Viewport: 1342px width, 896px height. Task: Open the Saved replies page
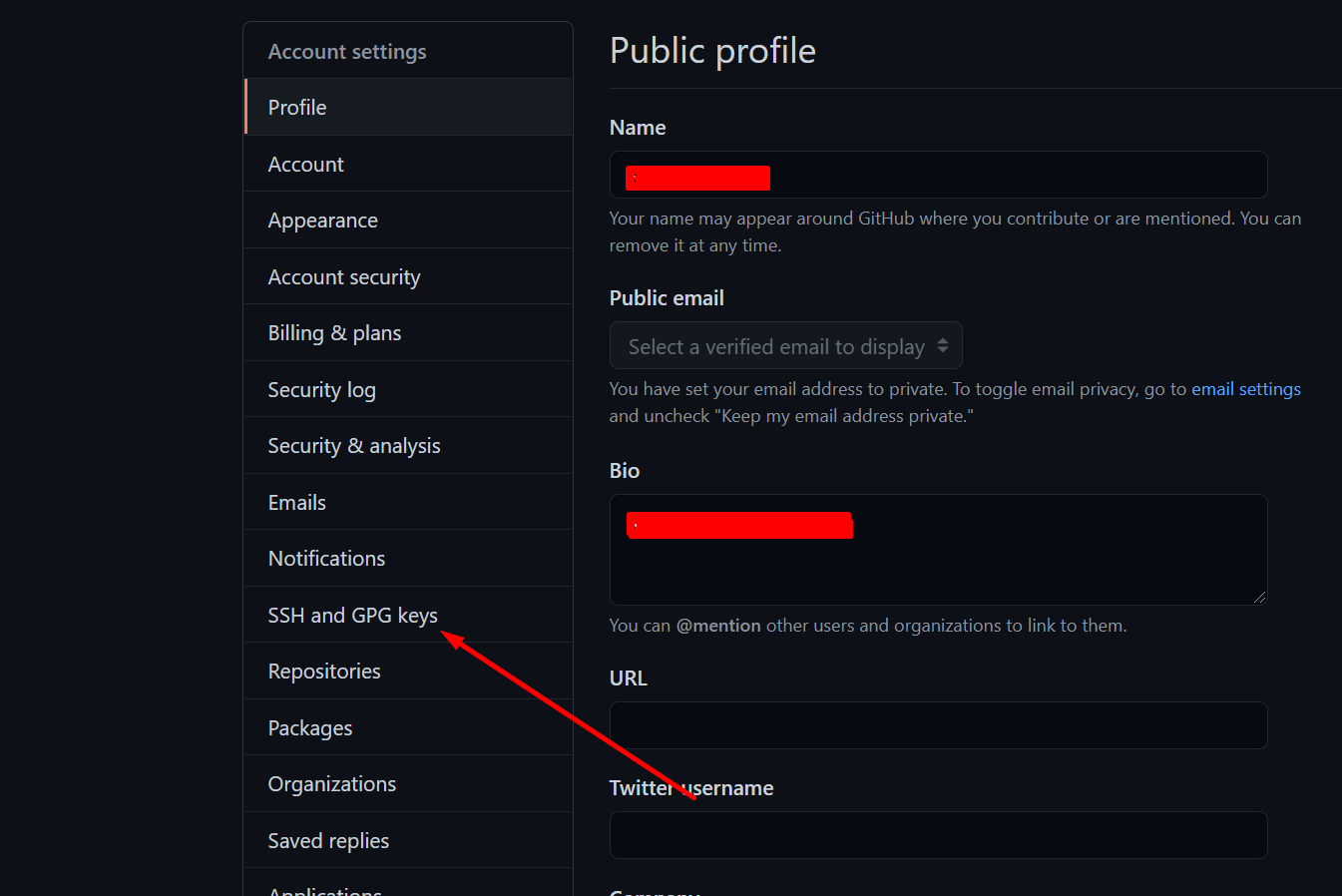[328, 840]
